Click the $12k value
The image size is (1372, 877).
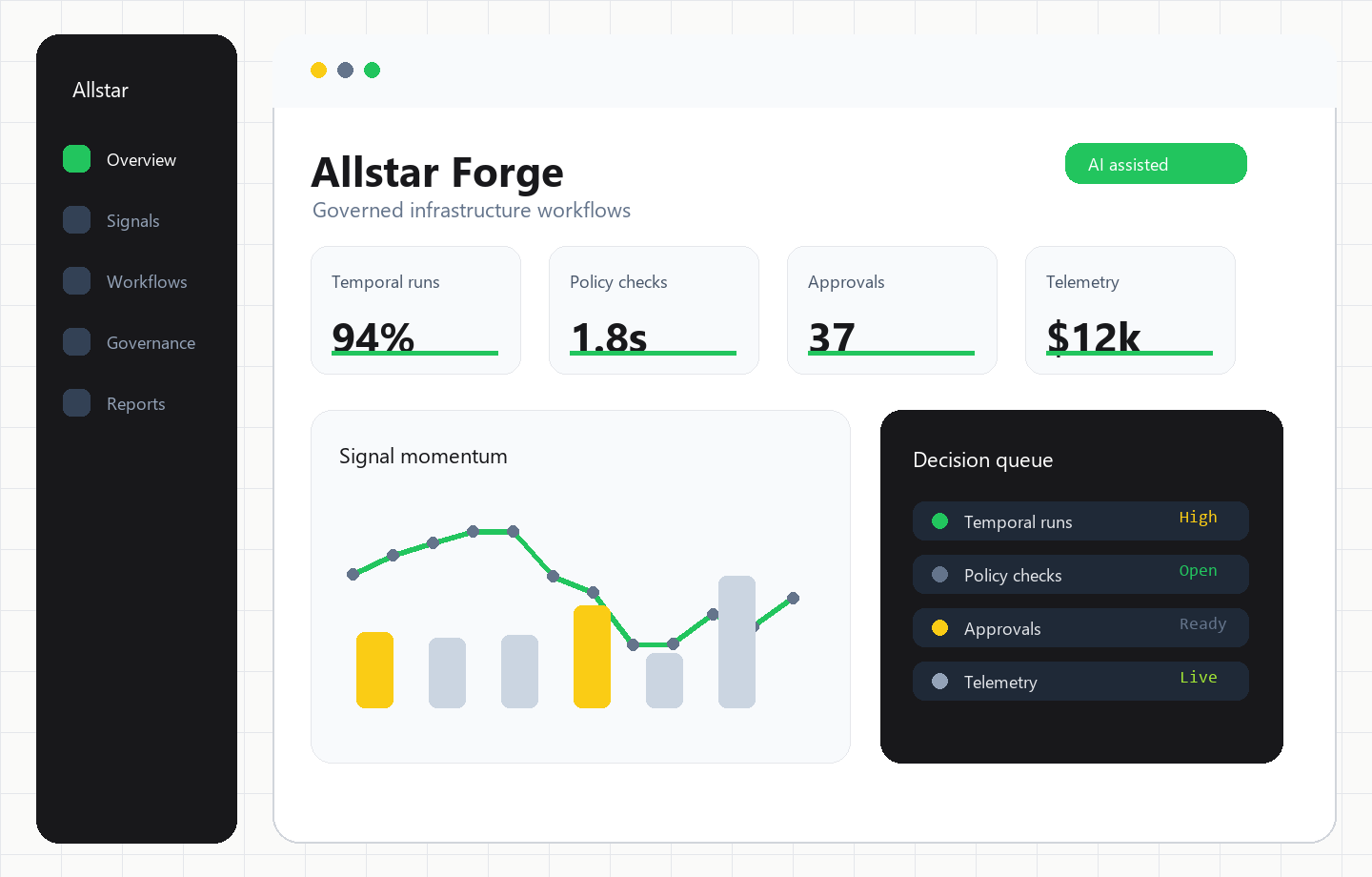click(1093, 337)
